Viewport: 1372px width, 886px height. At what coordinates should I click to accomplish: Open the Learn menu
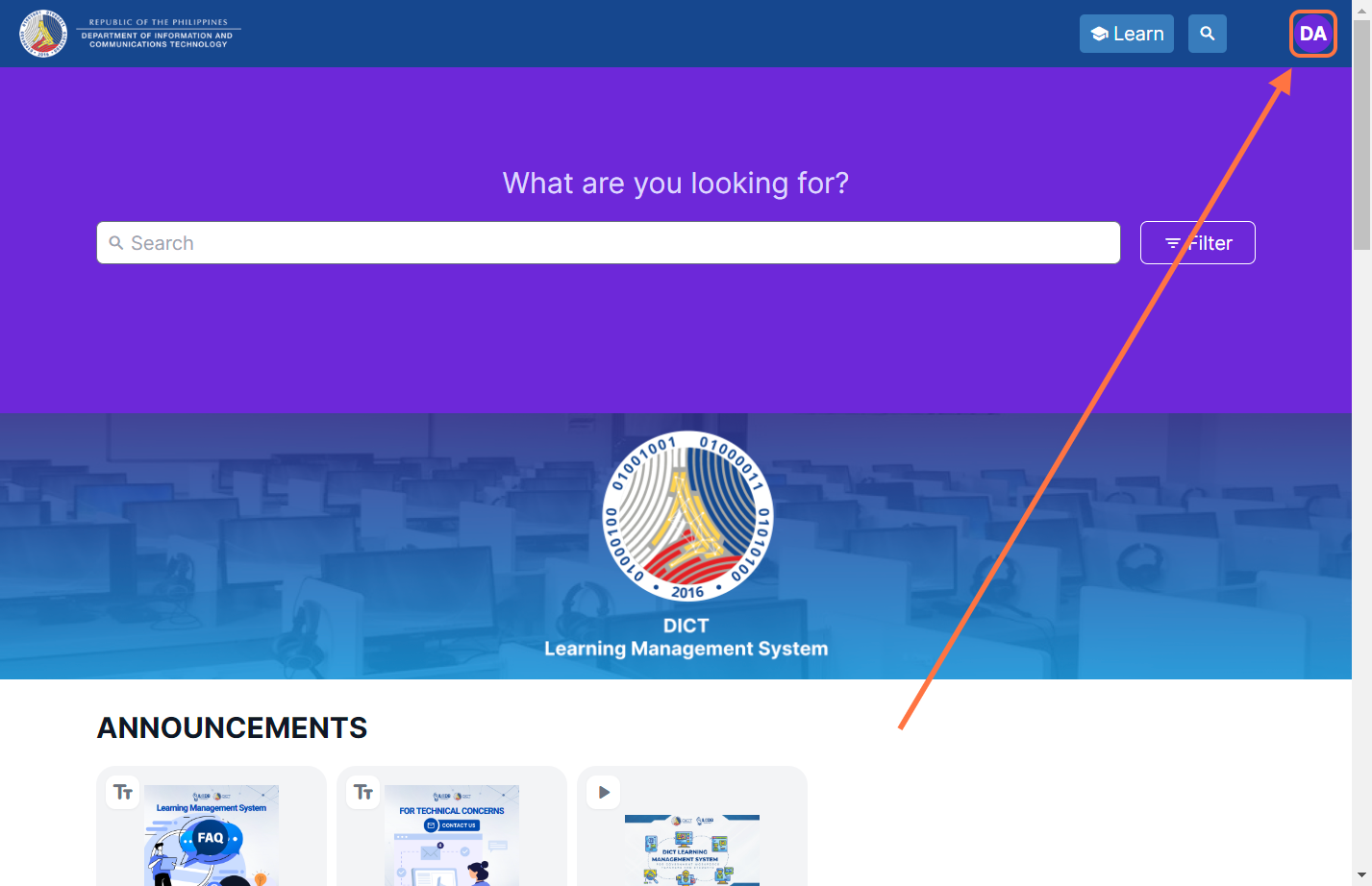(x=1127, y=34)
